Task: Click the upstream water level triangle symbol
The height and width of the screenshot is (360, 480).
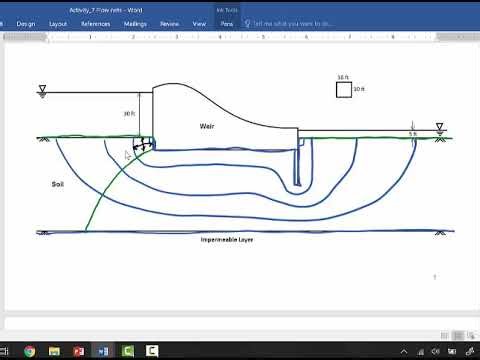Action: [42, 89]
